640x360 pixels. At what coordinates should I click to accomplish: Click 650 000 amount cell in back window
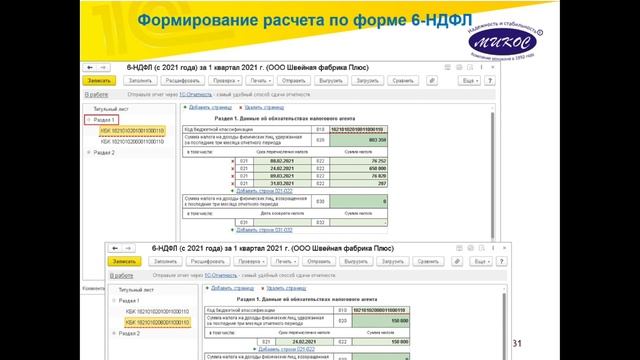[358, 169]
